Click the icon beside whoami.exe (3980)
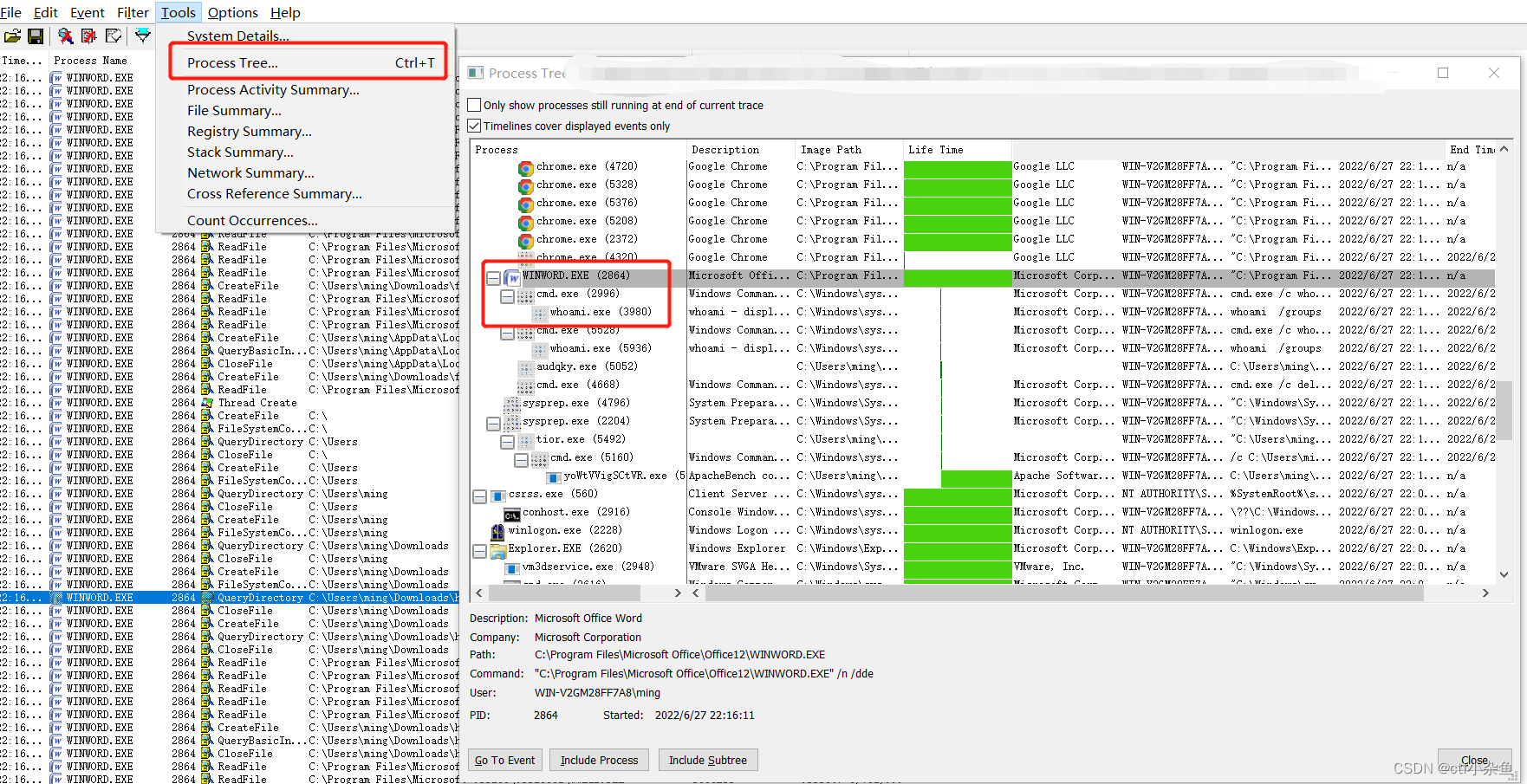 539,313
